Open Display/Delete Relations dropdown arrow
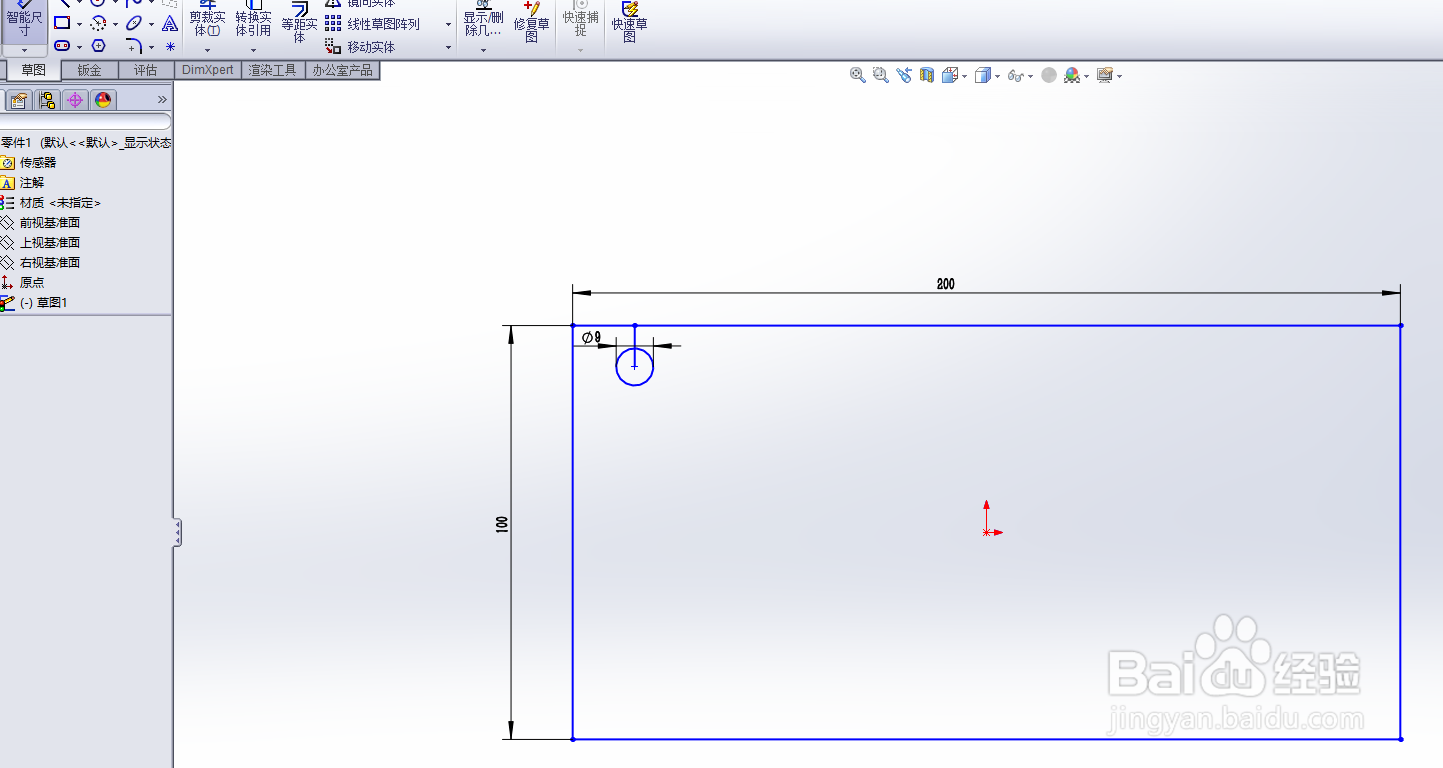 pyautogui.click(x=483, y=49)
